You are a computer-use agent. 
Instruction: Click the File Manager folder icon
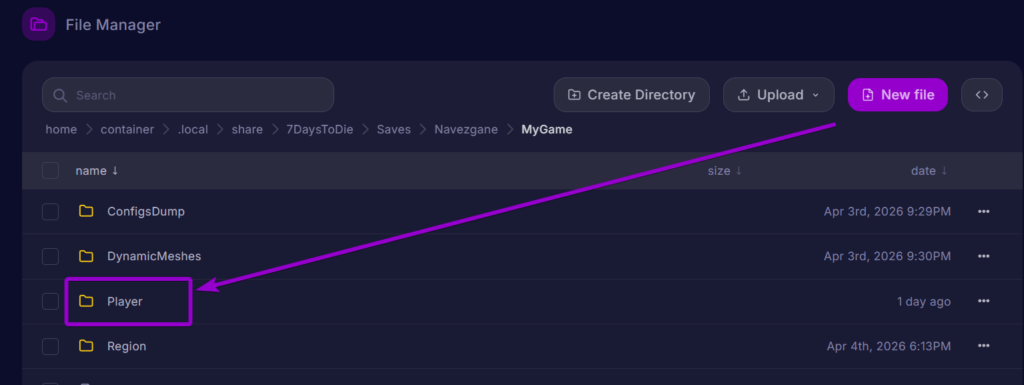(x=39, y=25)
